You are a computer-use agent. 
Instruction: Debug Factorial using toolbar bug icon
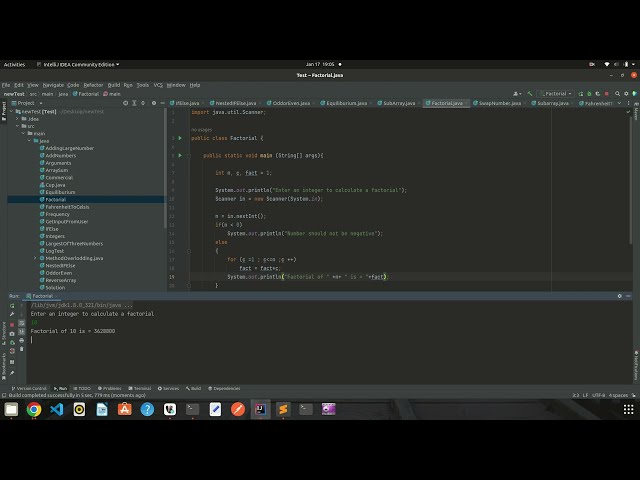589,93
